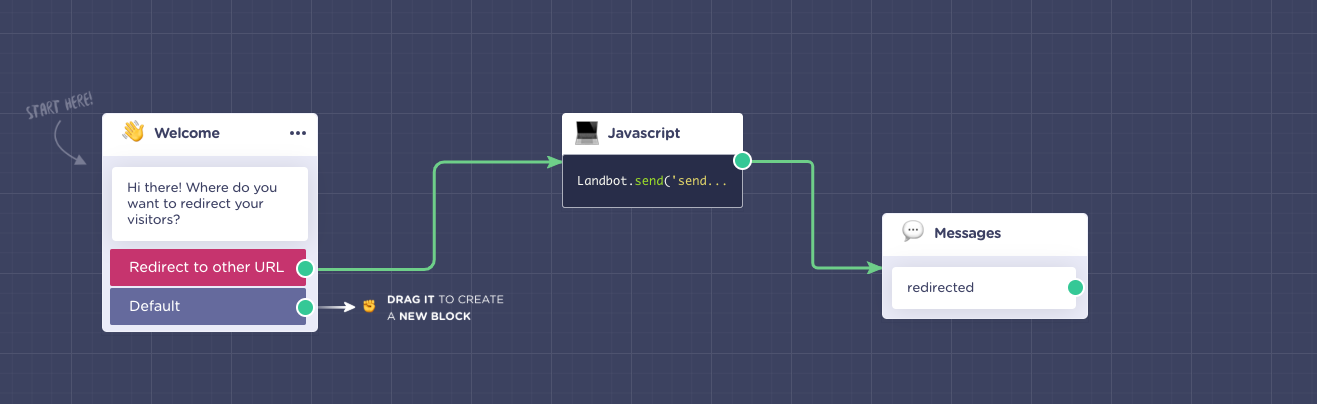1317x404 pixels.
Task: Select the 'redirected' message text
Action: tap(940, 288)
